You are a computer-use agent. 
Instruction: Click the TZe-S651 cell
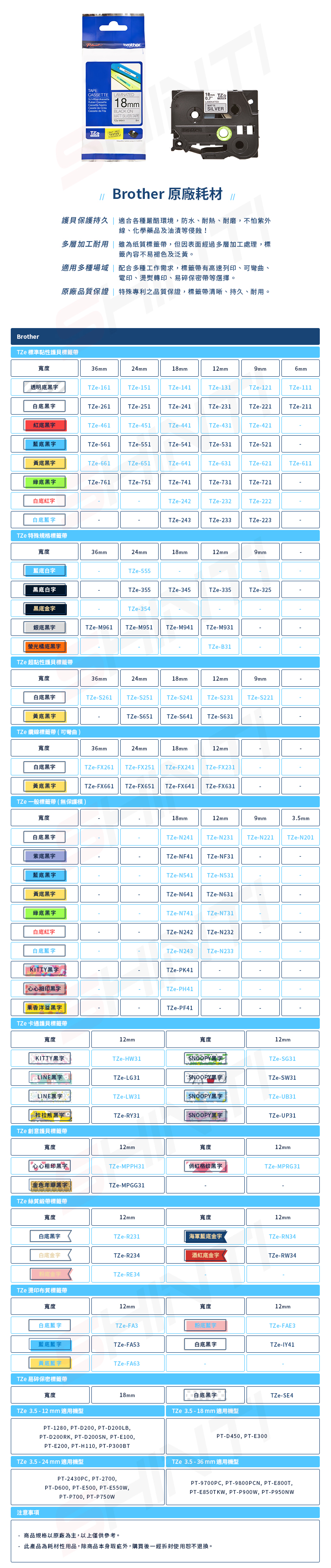tap(139, 716)
